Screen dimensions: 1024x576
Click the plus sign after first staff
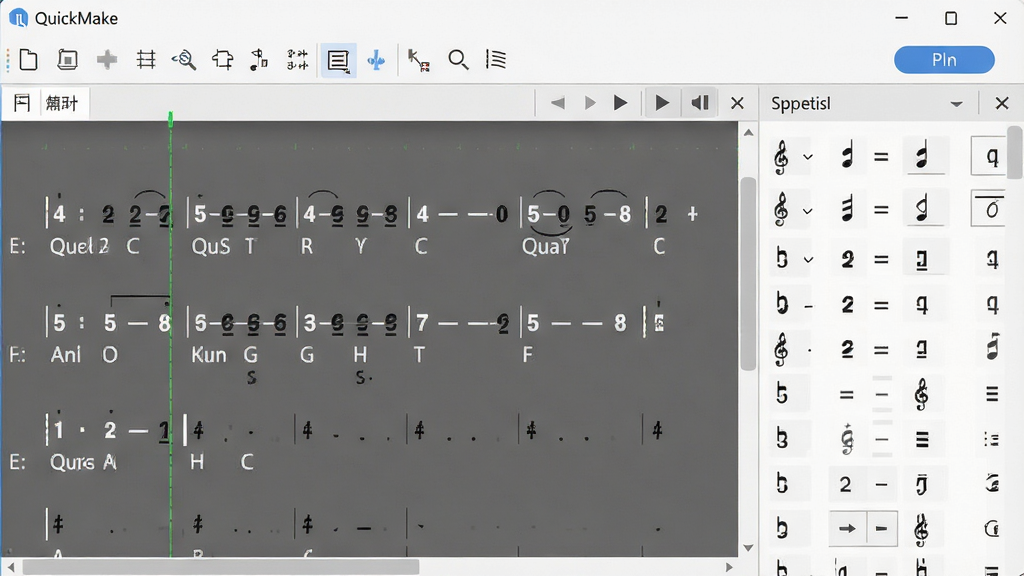tap(692, 214)
